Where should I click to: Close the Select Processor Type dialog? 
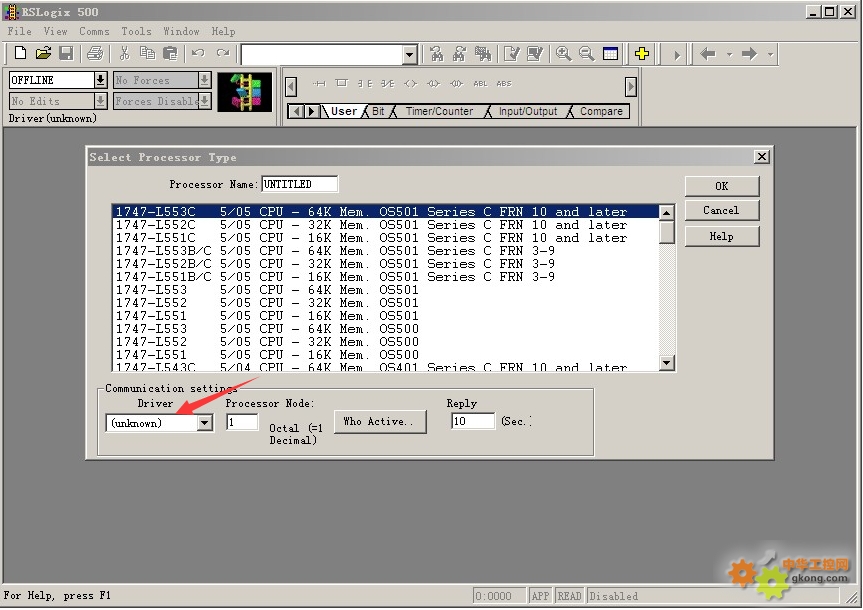tap(761, 157)
